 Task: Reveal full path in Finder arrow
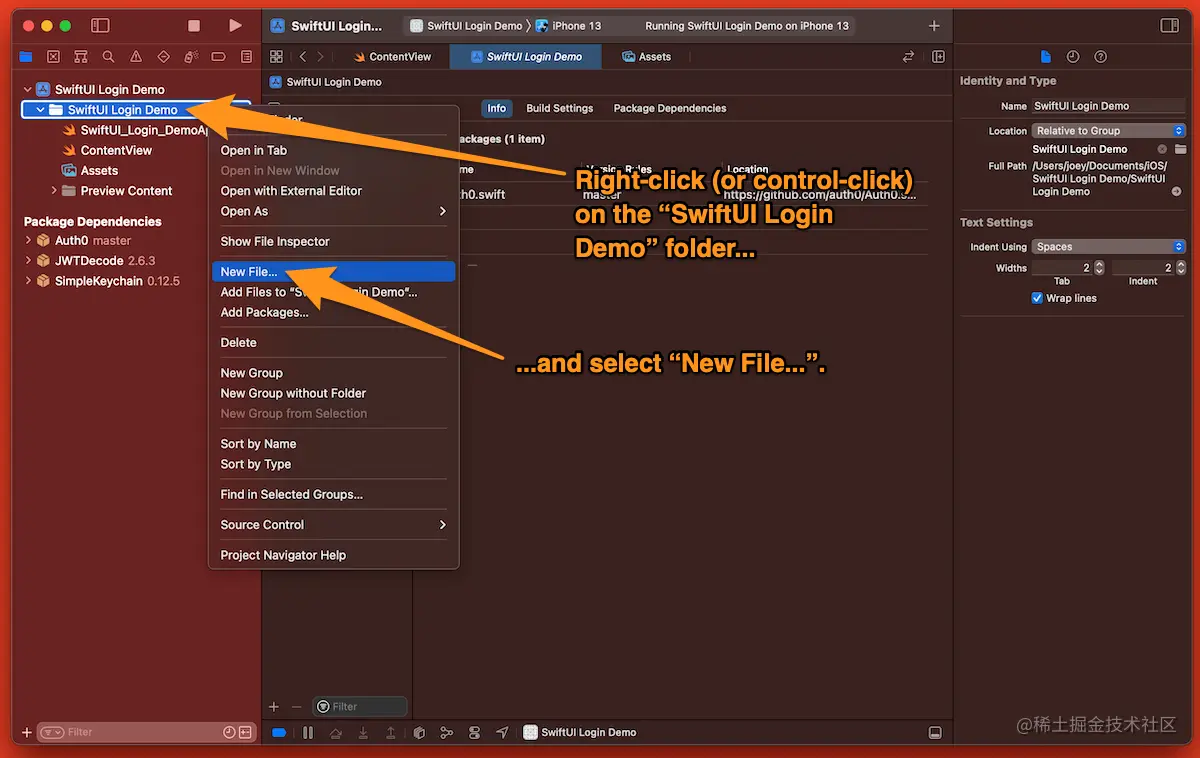tap(1176, 191)
